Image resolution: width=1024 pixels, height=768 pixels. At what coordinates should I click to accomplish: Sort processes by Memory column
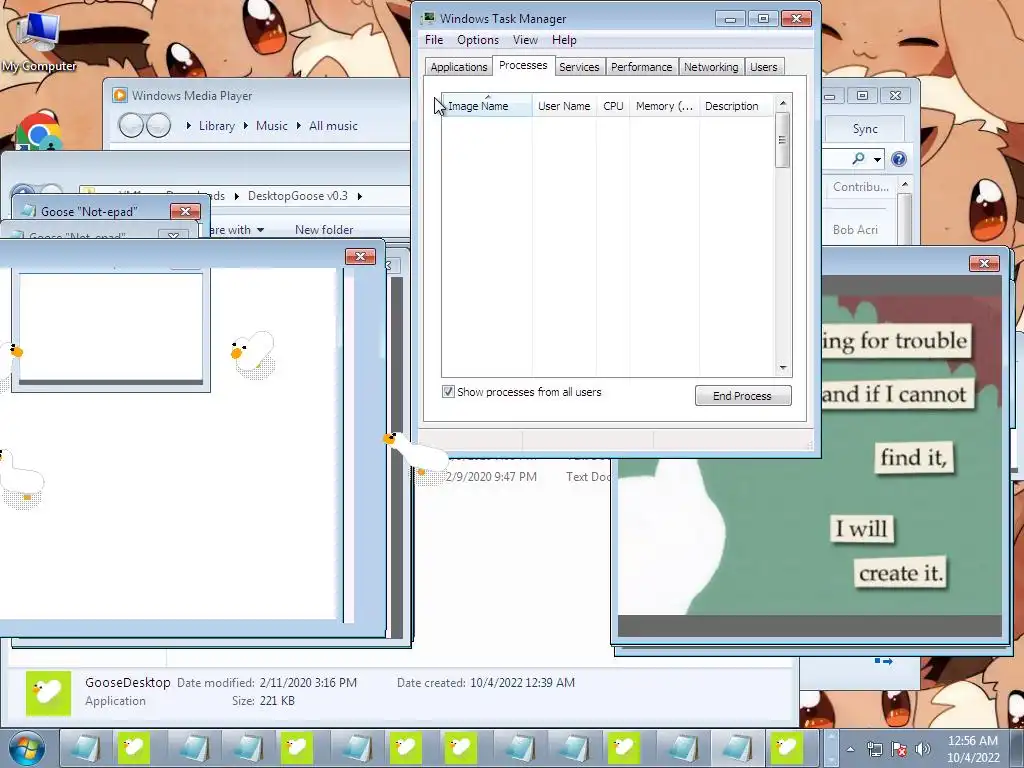[x=664, y=106]
